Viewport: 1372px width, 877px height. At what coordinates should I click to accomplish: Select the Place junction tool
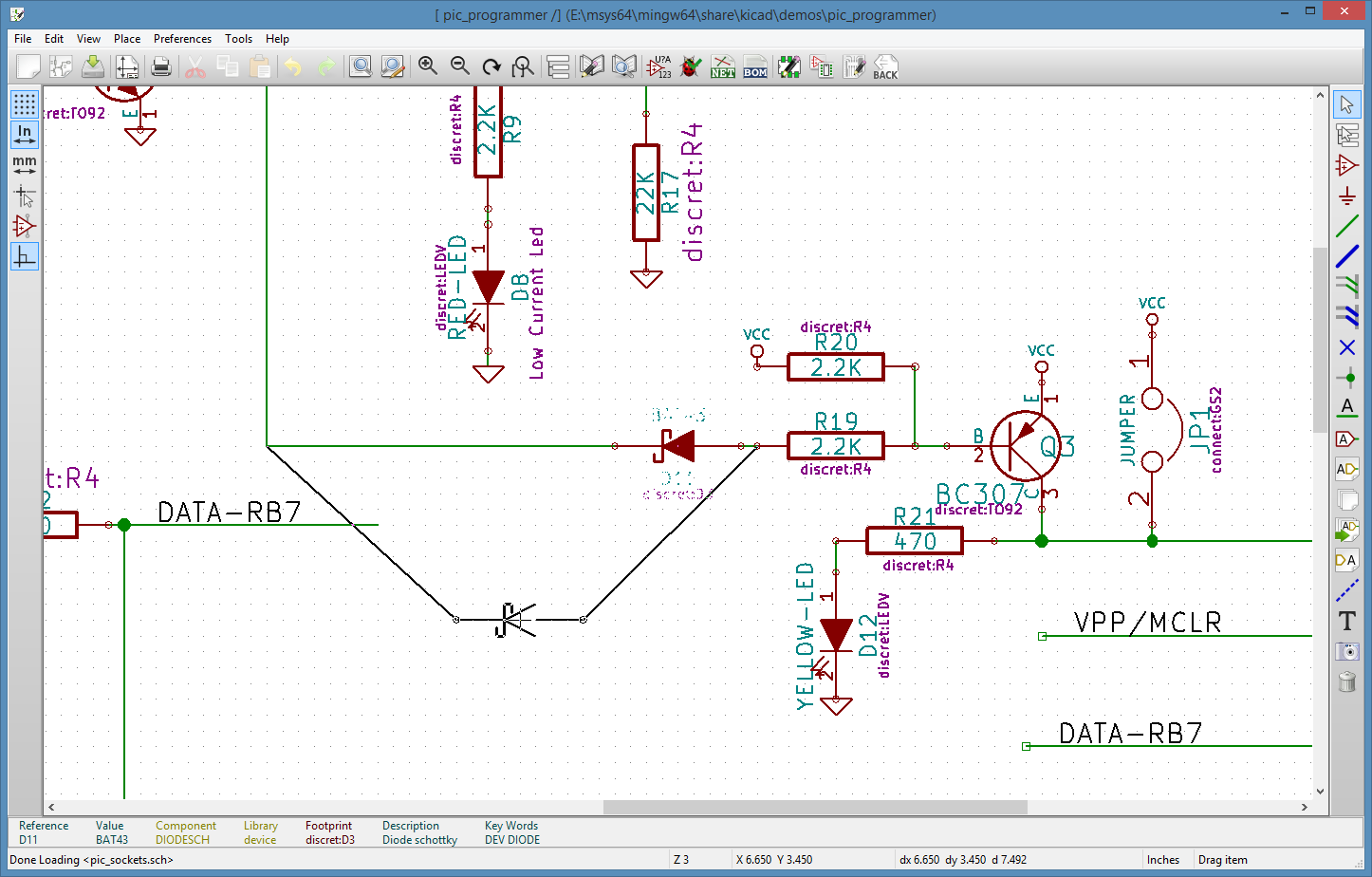coord(1346,378)
